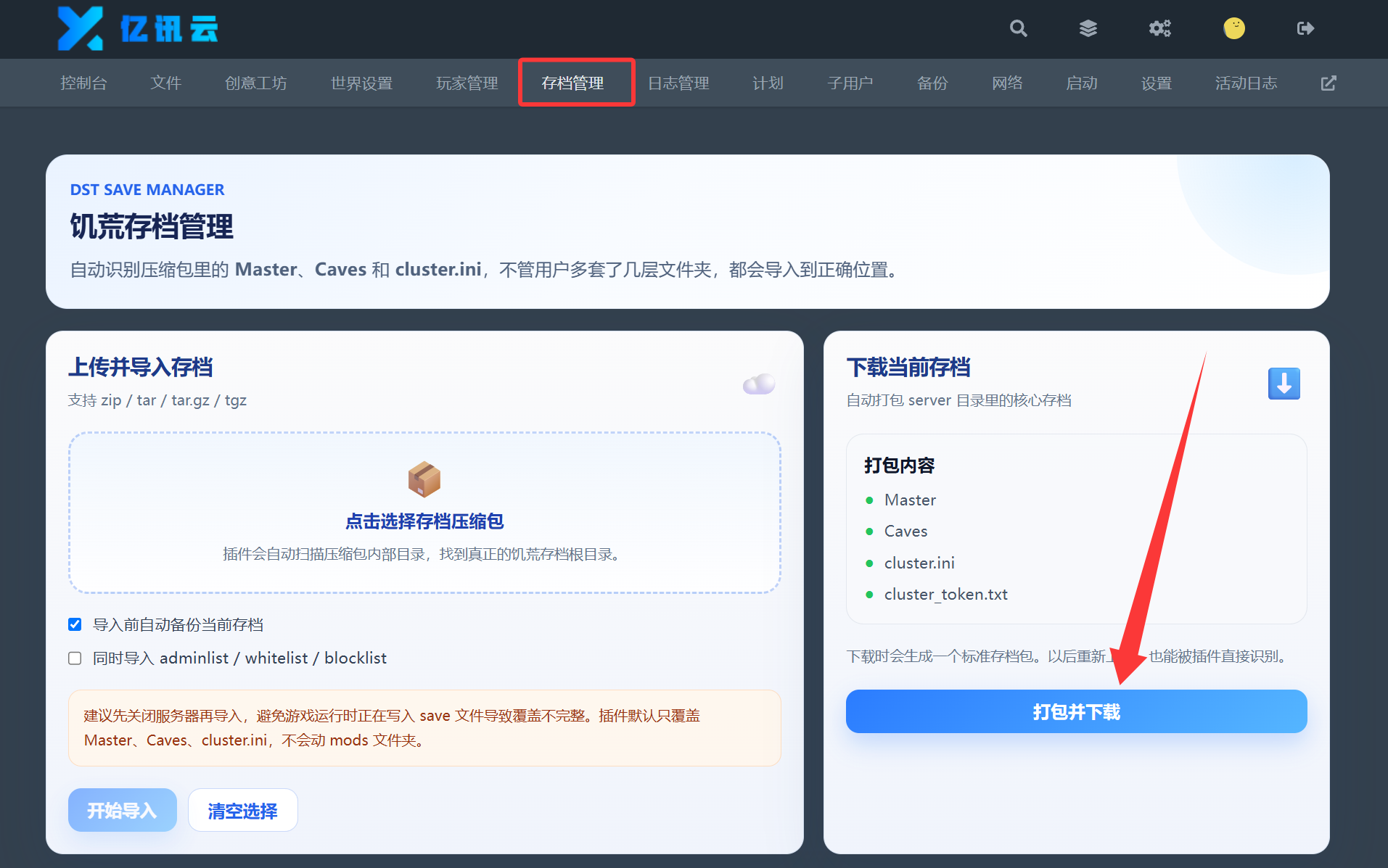Enable 同时导入 adminlist / whitelist / blocklist checkbox
The image size is (1388, 868).
75,658
